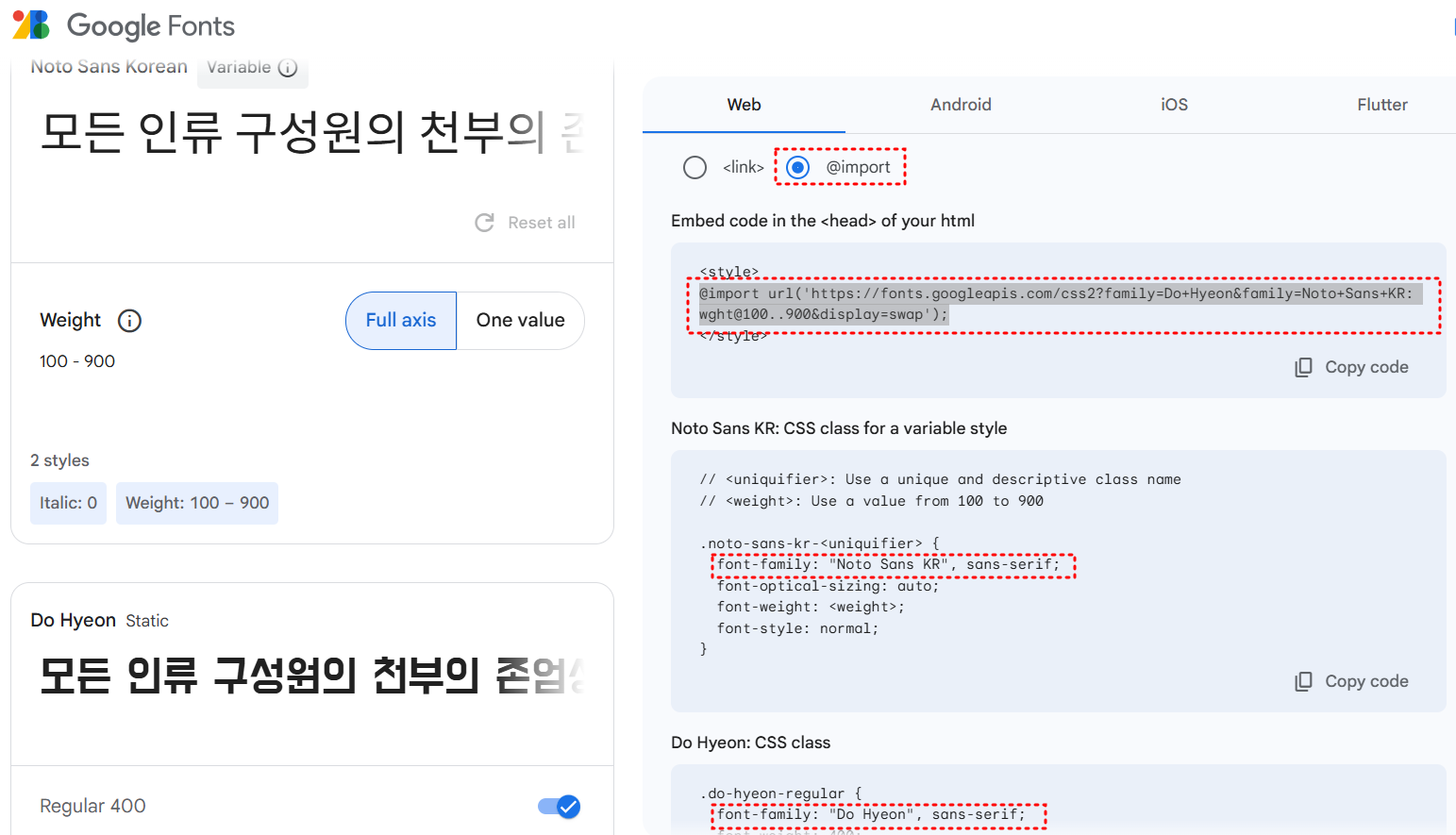The width and height of the screenshot is (1456, 835).
Task: Click the '100 - 900' weight value
Action: [77, 361]
